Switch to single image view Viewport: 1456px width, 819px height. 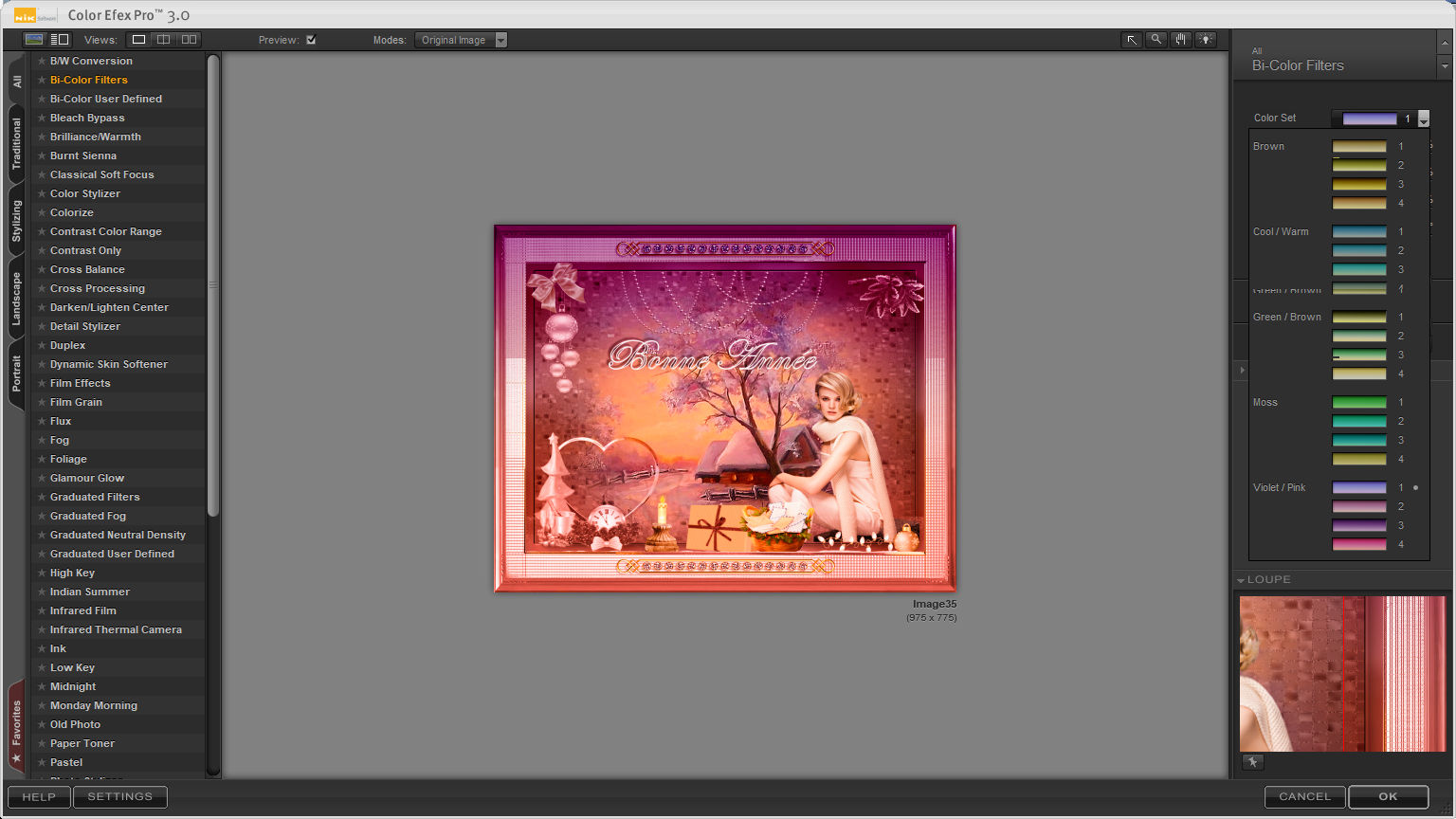[x=138, y=40]
